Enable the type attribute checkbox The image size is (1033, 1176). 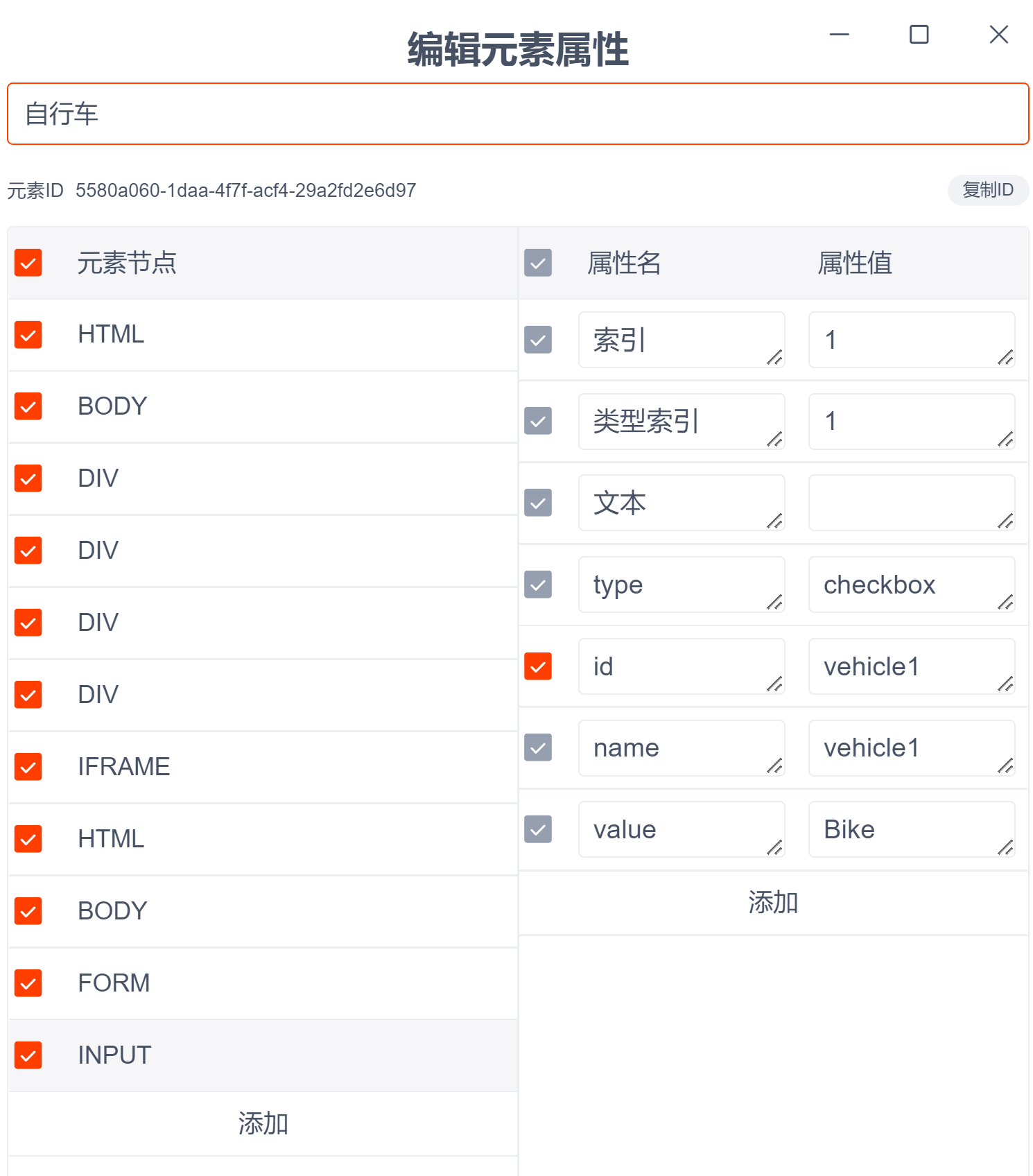click(538, 585)
